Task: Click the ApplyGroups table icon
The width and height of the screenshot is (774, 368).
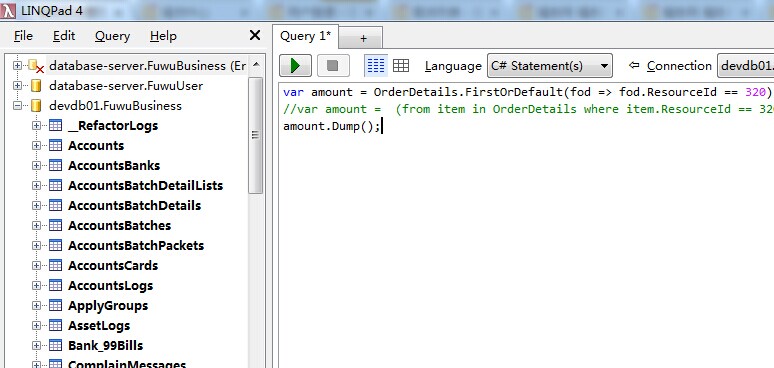Action: (x=55, y=305)
